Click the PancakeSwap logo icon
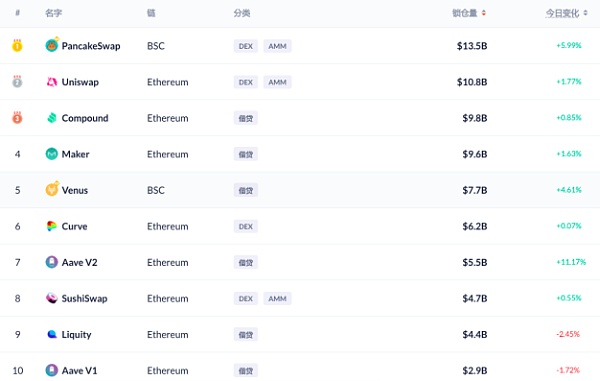This screenshot has width=600, height=381. click(x=52, y=46)
